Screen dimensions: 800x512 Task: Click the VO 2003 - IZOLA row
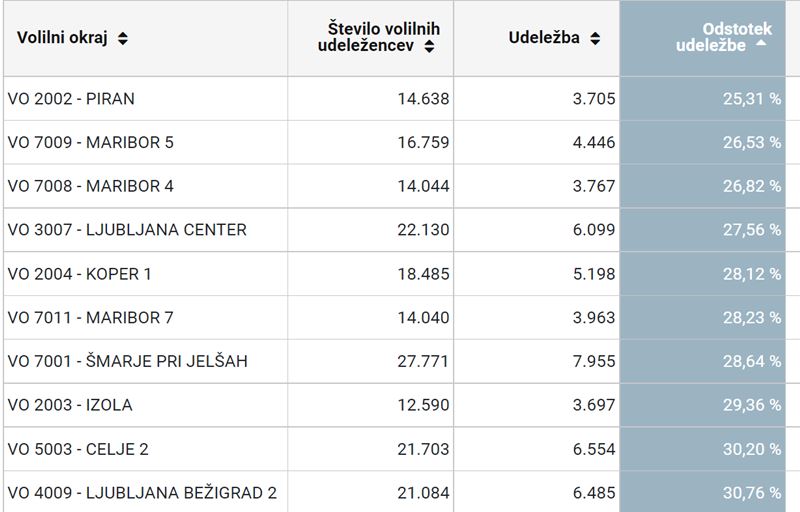pyautogui.click(x=70, y=405)
